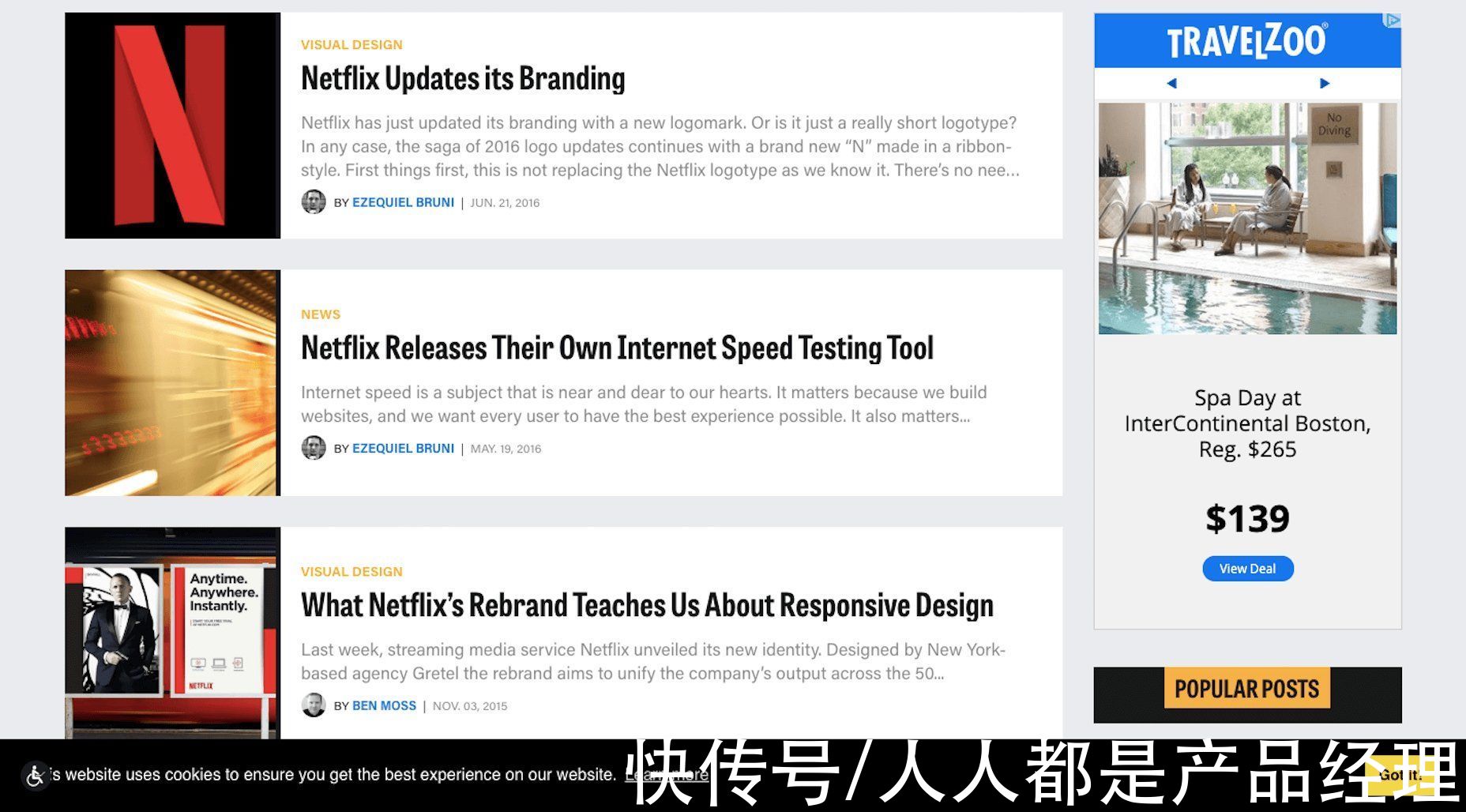Open What Netflix's Rebrand Teaches Us article
Image resolution: width=1466 pixels, height=812 pixels.
click(647, 605)
